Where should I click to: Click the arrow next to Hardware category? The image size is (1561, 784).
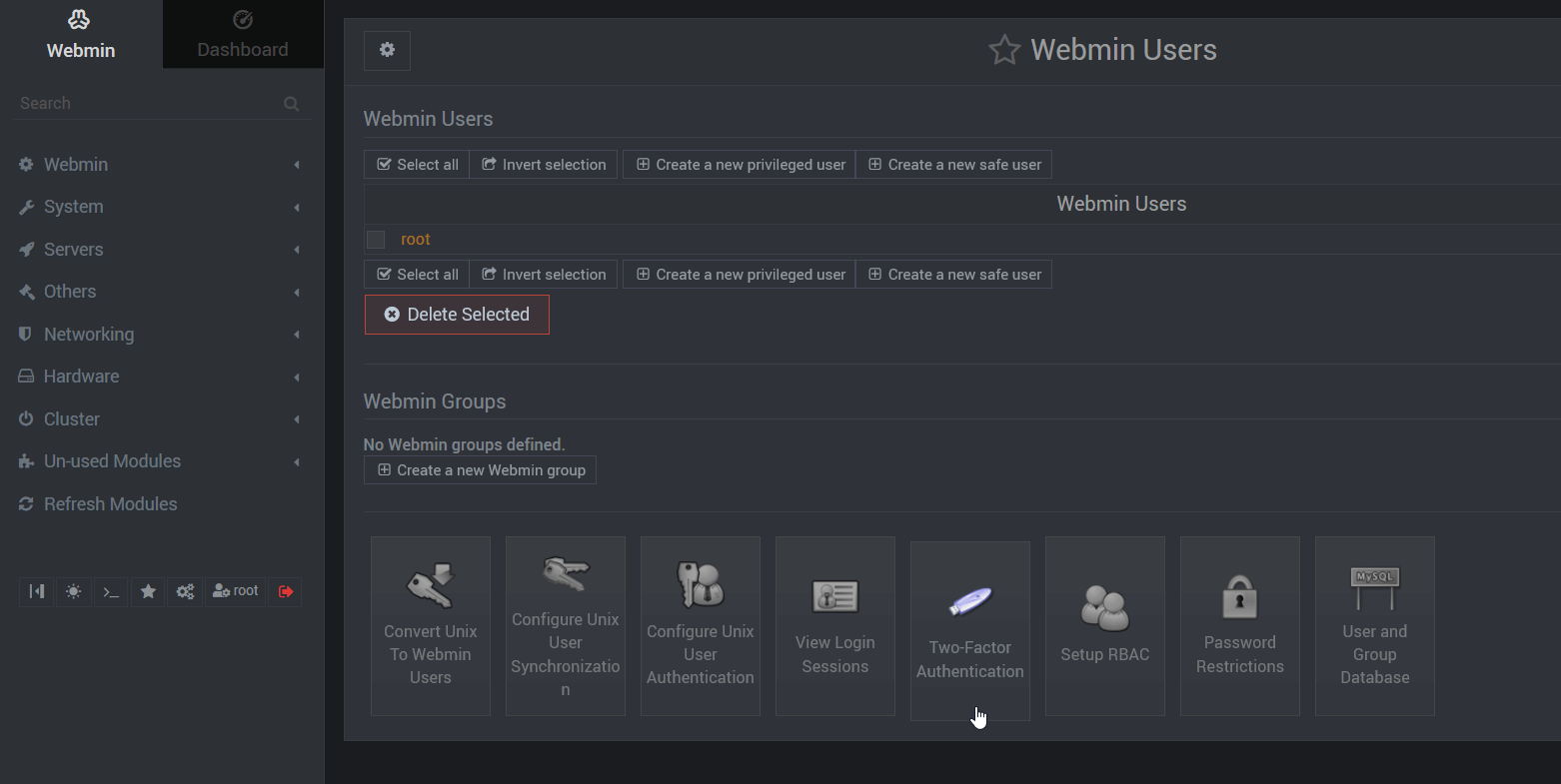[297, 378]
